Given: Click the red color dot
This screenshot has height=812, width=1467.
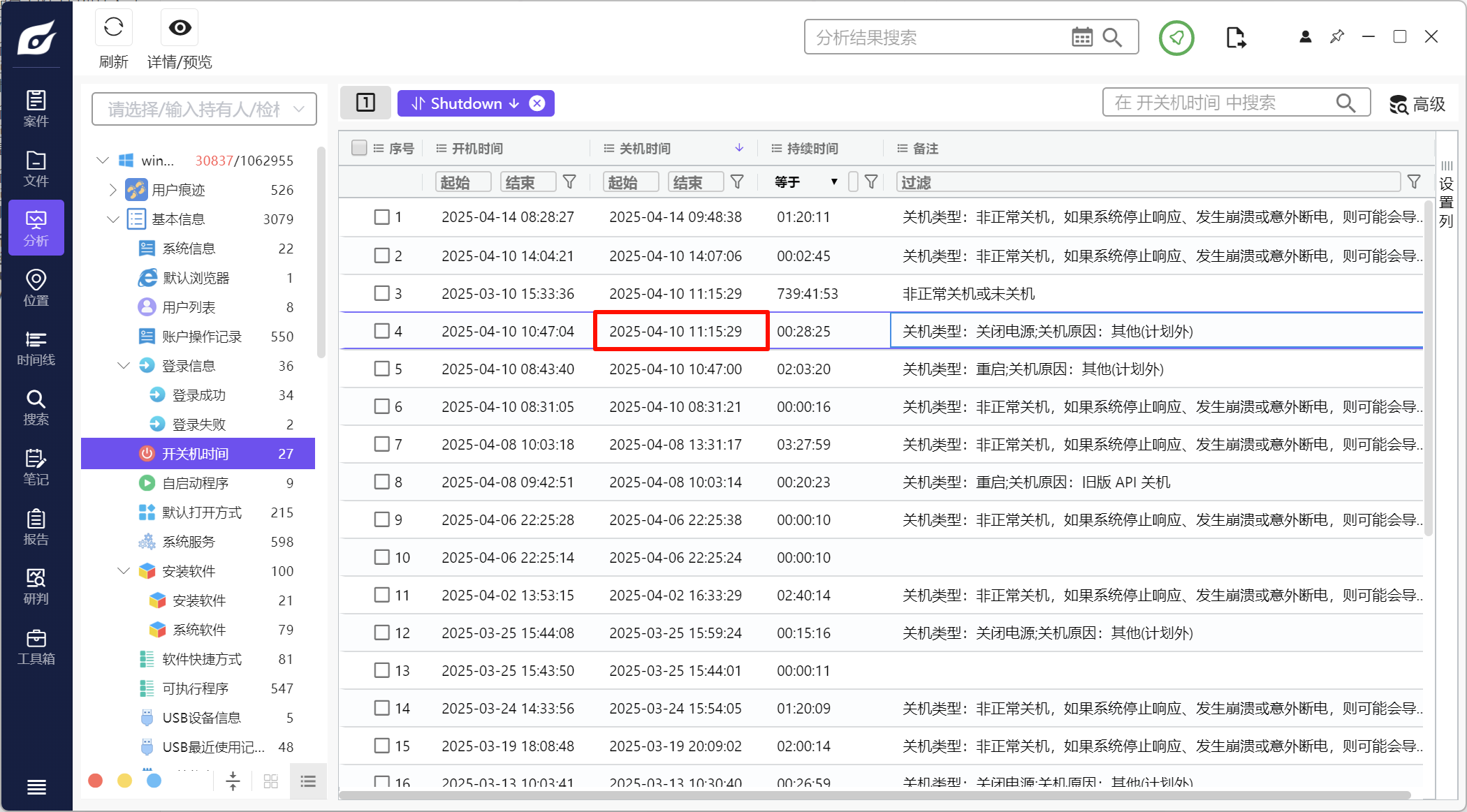Looking at the screenshot, I should 96,781.
